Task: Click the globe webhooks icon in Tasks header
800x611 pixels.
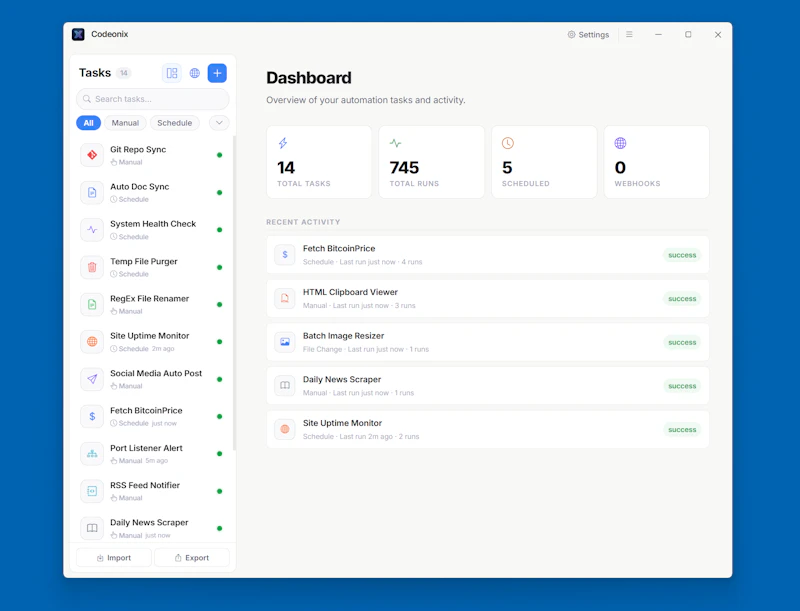Action: click(194, 73)
